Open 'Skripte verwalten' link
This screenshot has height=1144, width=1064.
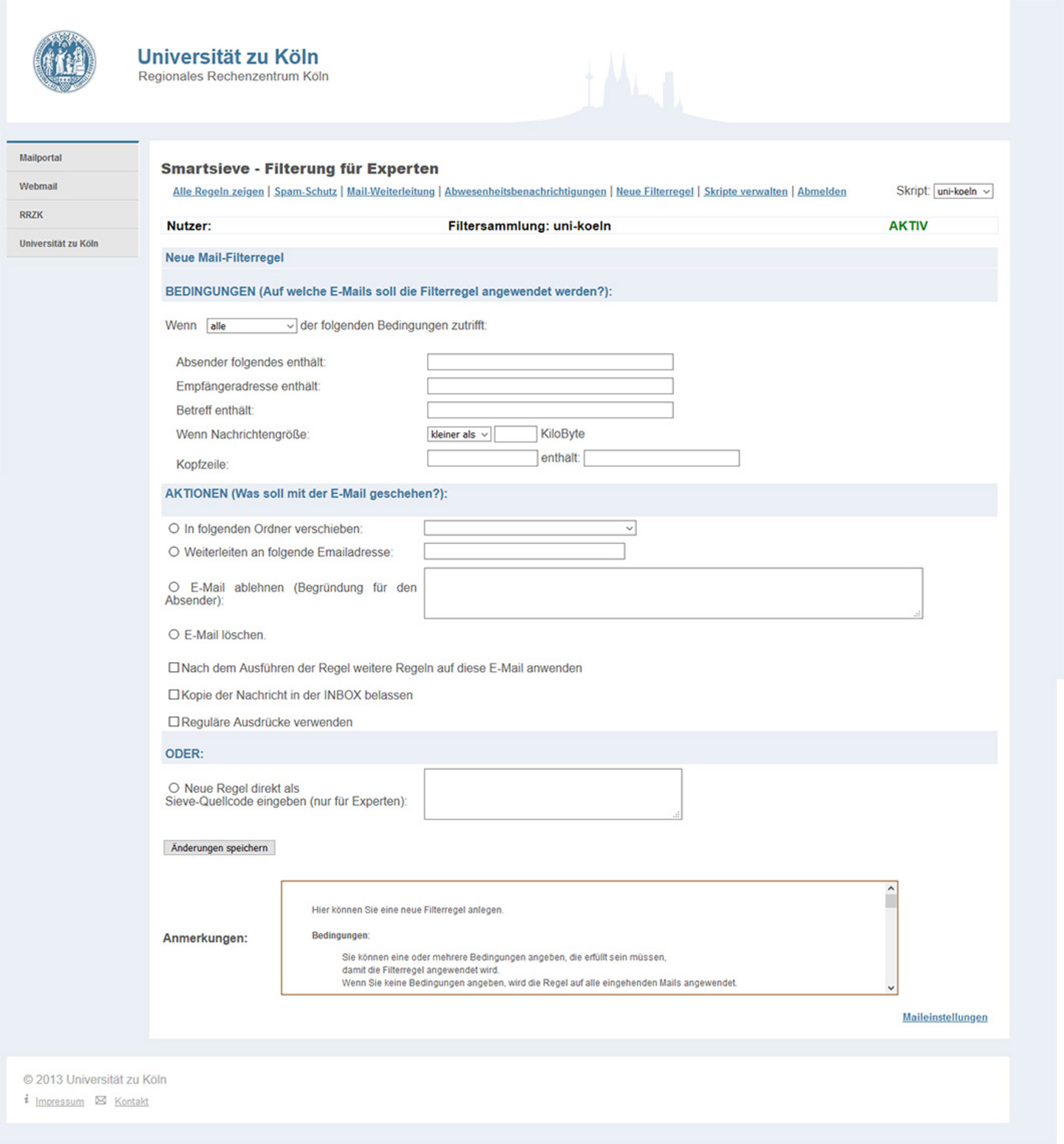pyautogui.click(x=746, y=191)
